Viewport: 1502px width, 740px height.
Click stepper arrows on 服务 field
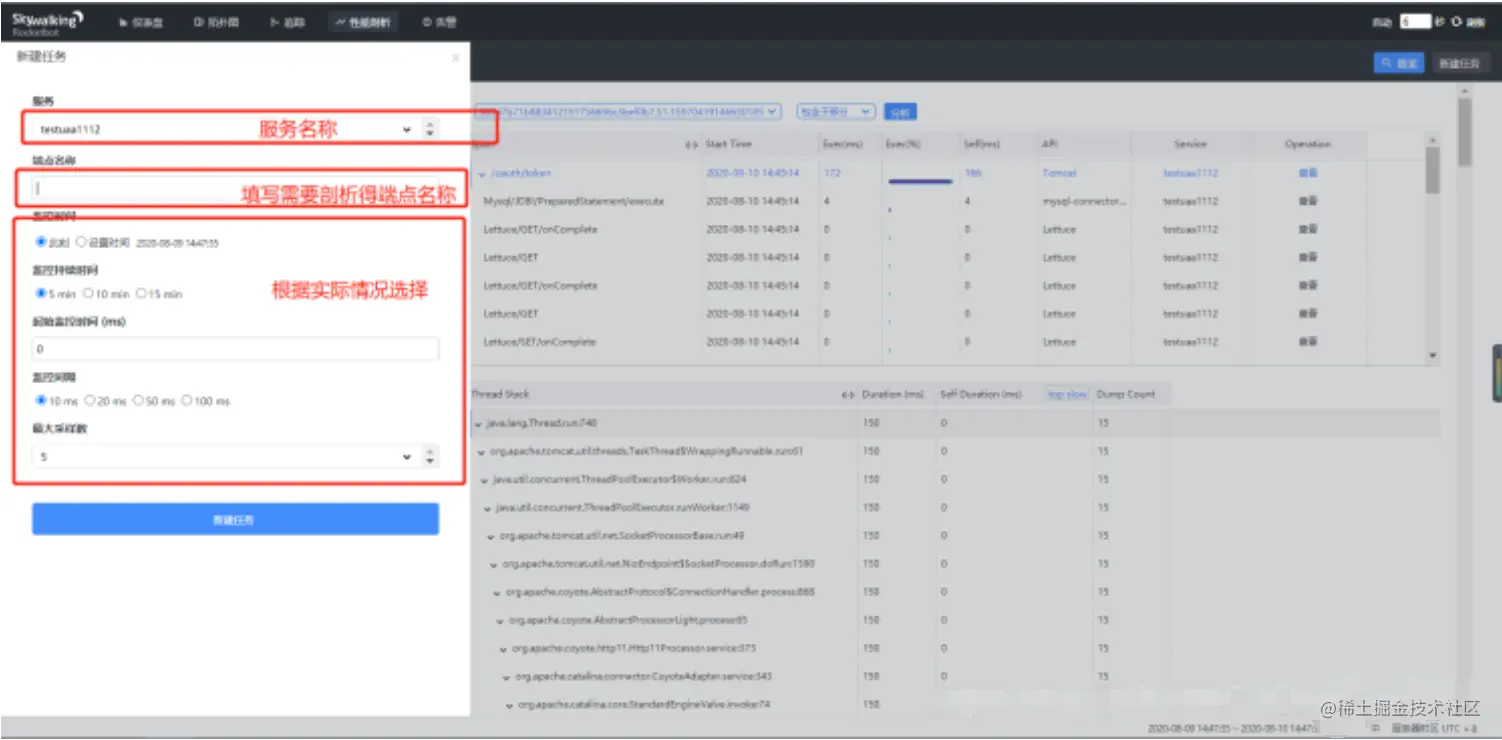point(430,129)
